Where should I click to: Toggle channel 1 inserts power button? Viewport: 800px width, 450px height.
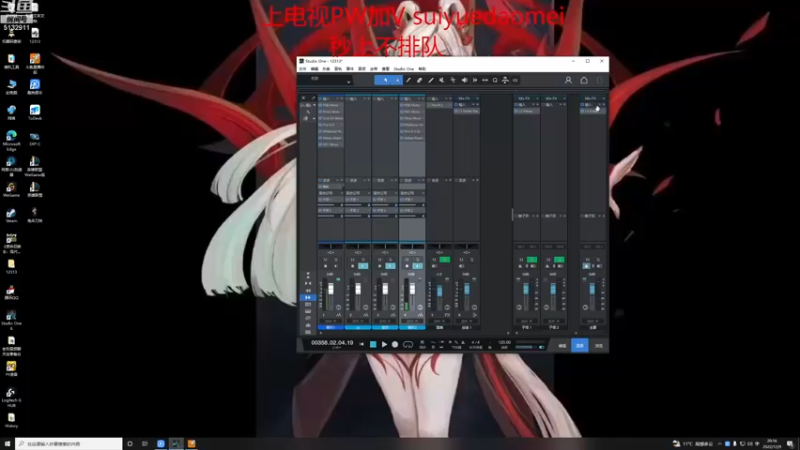(320, 98)
